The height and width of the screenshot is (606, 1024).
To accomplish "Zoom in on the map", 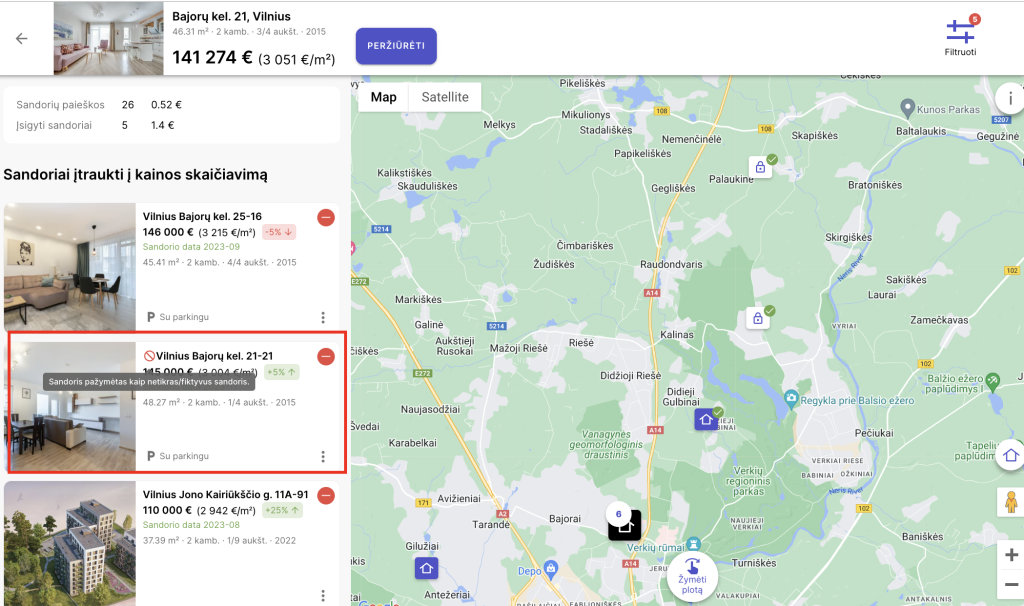I will [1011, 555].
